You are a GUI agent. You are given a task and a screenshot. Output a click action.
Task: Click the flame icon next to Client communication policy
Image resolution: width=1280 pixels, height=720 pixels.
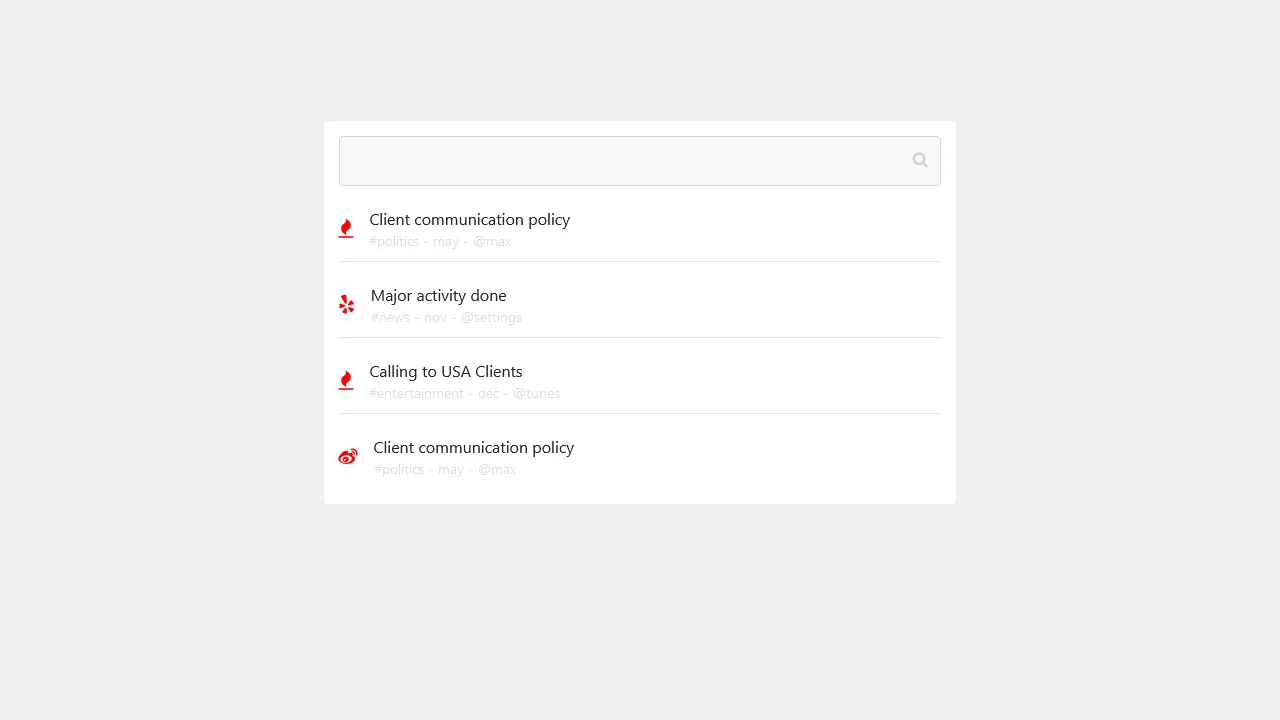point(346,228)
